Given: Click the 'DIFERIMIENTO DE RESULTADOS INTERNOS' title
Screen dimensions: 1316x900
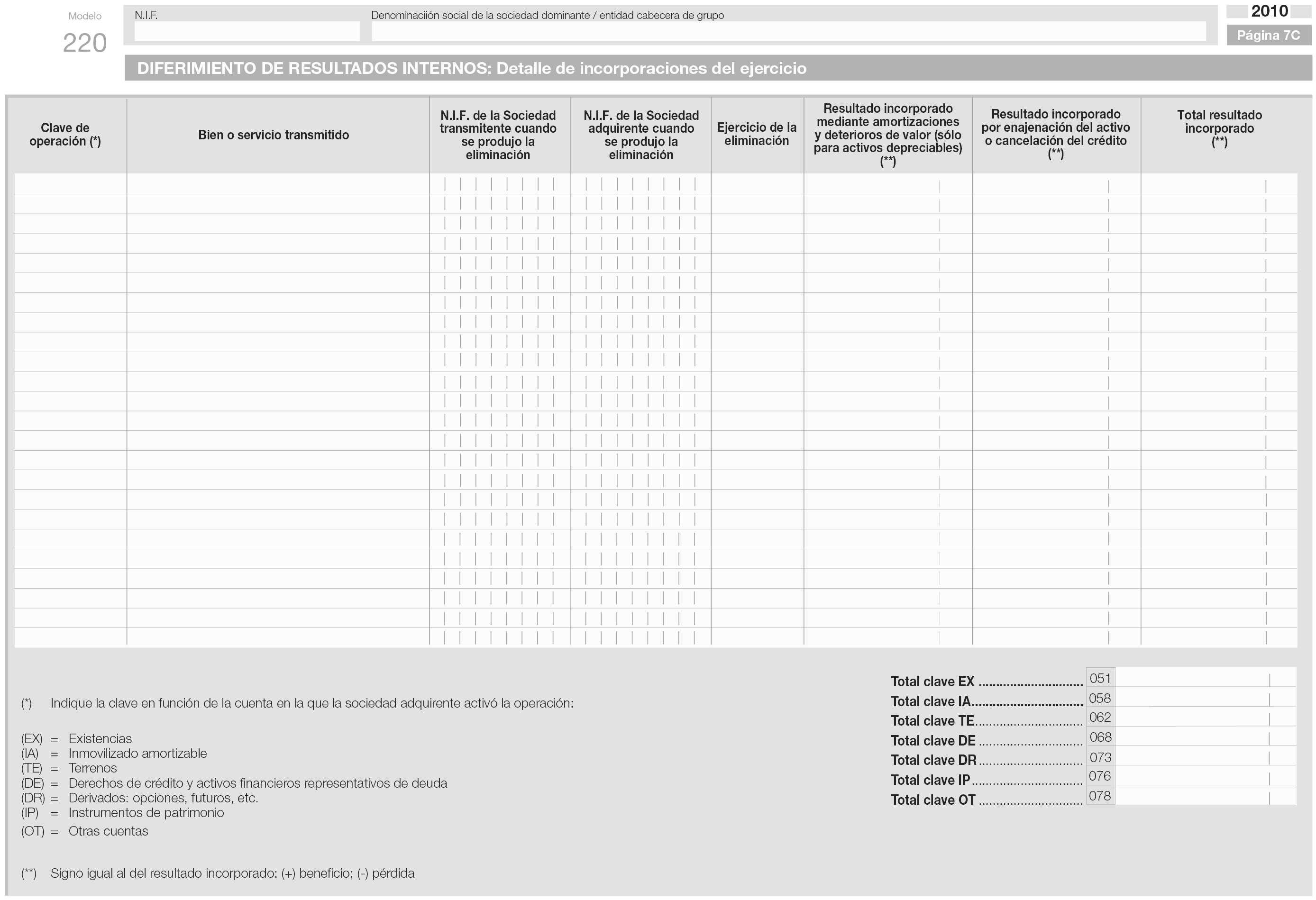Looking at the screenshot, I should pyautogui.click(x=471, y=69).
